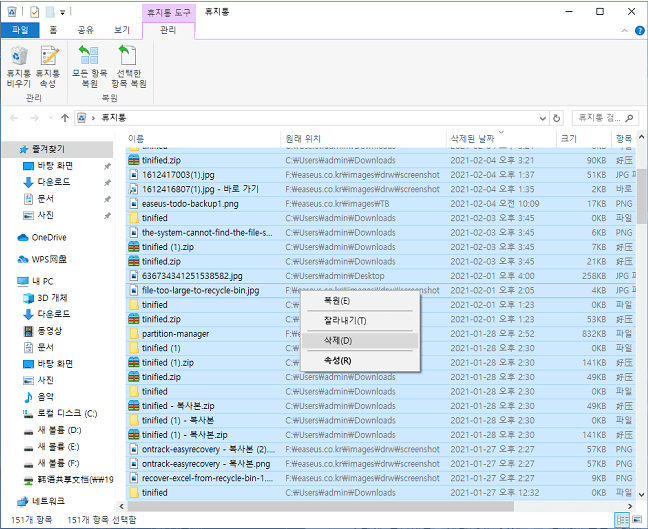Expand the address bar history dropdown
This screenshot has width=648, height=529.
pyautogui.click(x=543, y=119)
